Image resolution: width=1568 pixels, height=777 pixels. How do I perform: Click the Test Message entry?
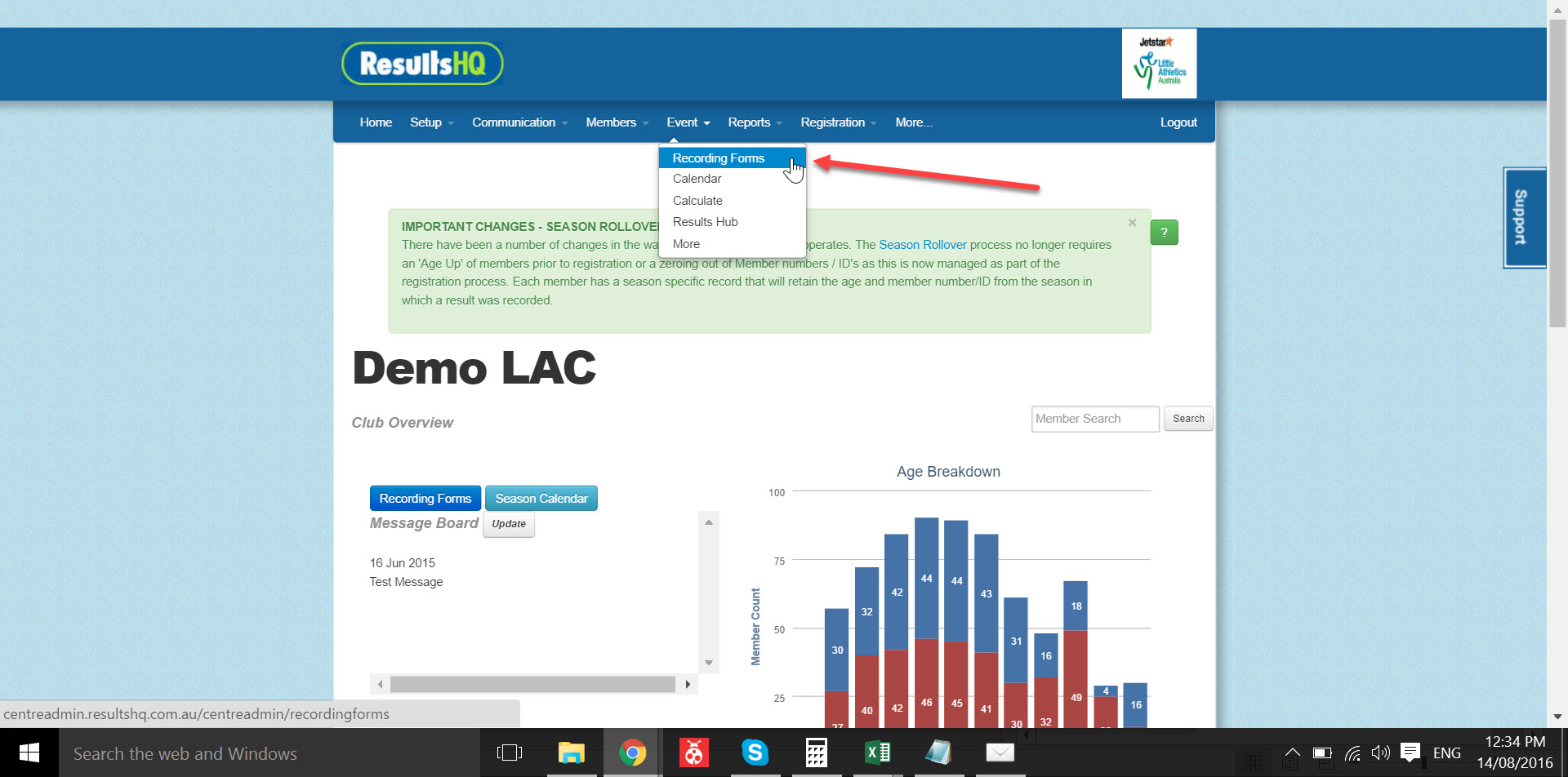(406, 582)
